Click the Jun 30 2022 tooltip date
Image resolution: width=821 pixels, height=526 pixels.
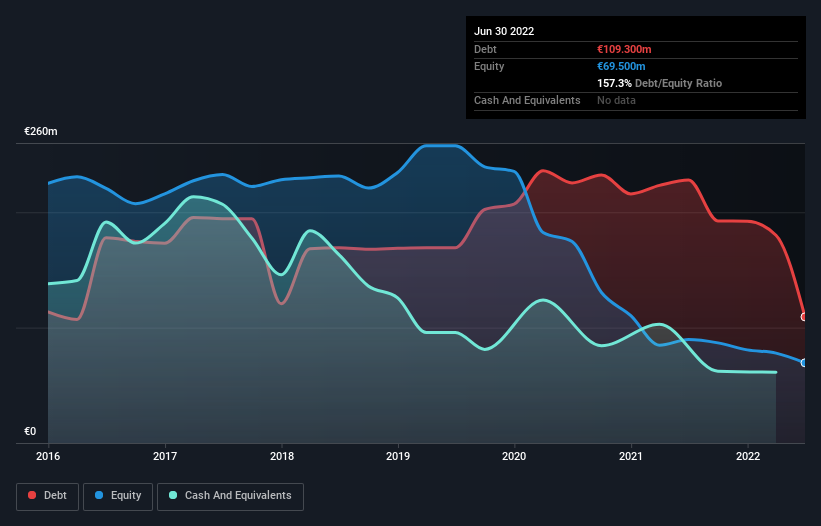[x=504, y=31]
